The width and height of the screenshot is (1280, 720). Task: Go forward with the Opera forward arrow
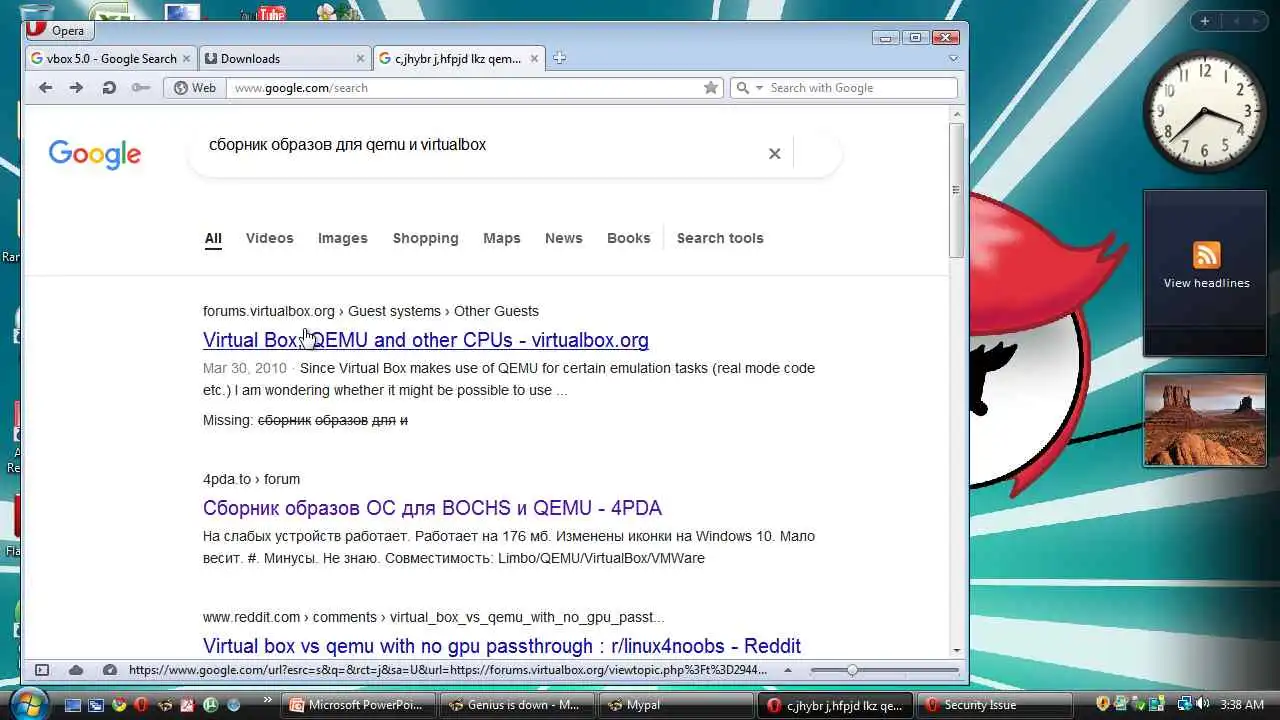(76, 88)
